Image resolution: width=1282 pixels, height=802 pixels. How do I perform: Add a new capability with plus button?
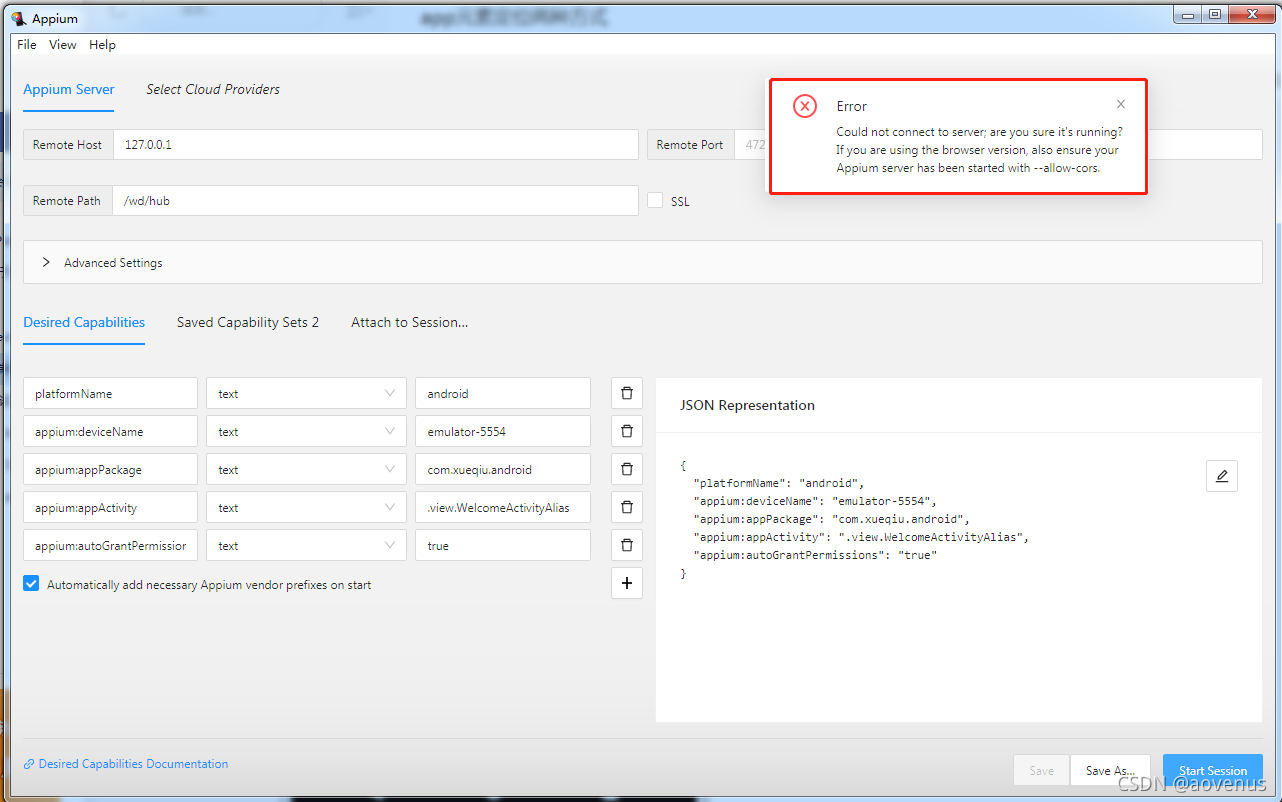(x=627, y=583)
